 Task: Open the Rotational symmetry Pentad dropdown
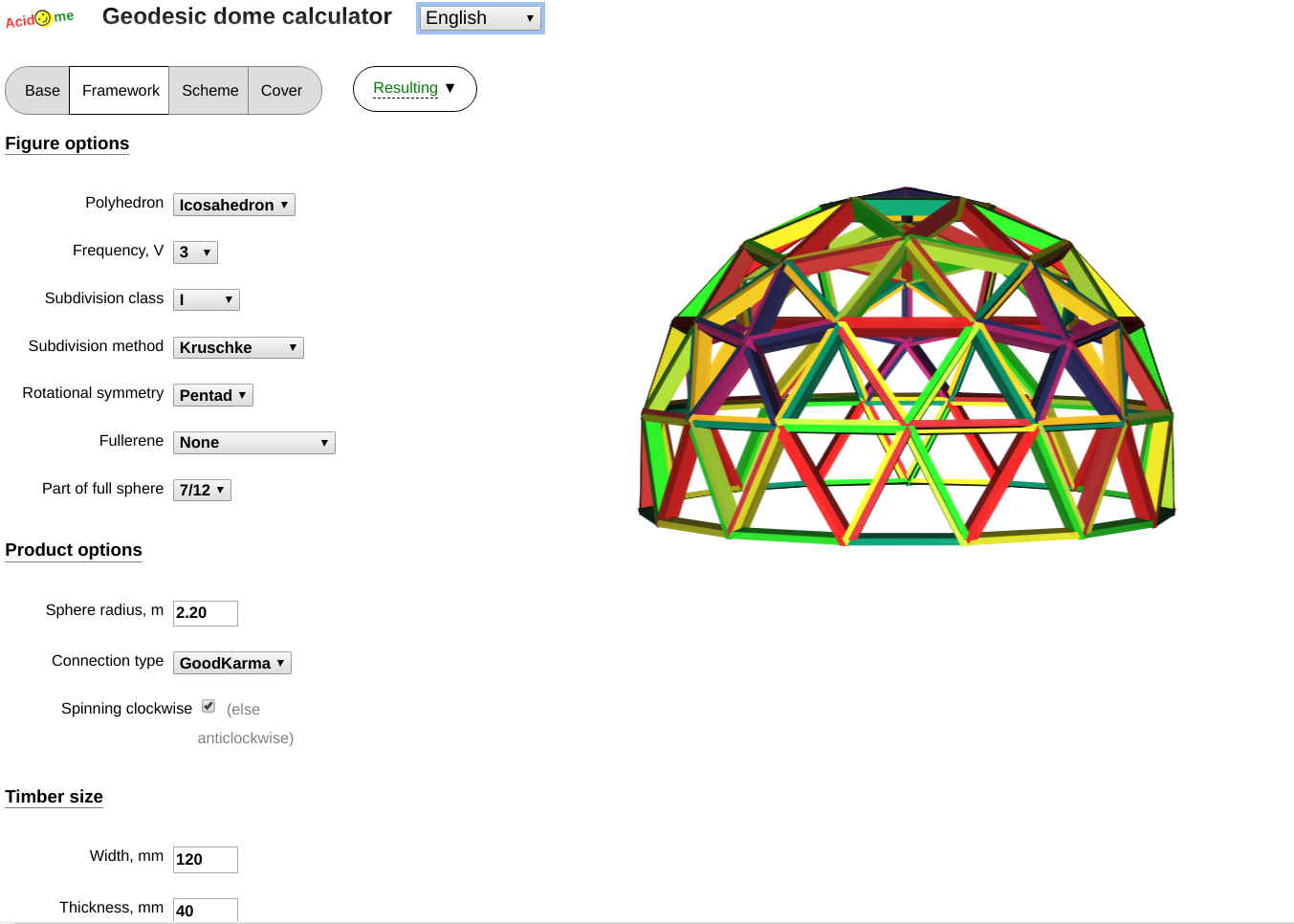pyautogui.click(x=212, y=395)
